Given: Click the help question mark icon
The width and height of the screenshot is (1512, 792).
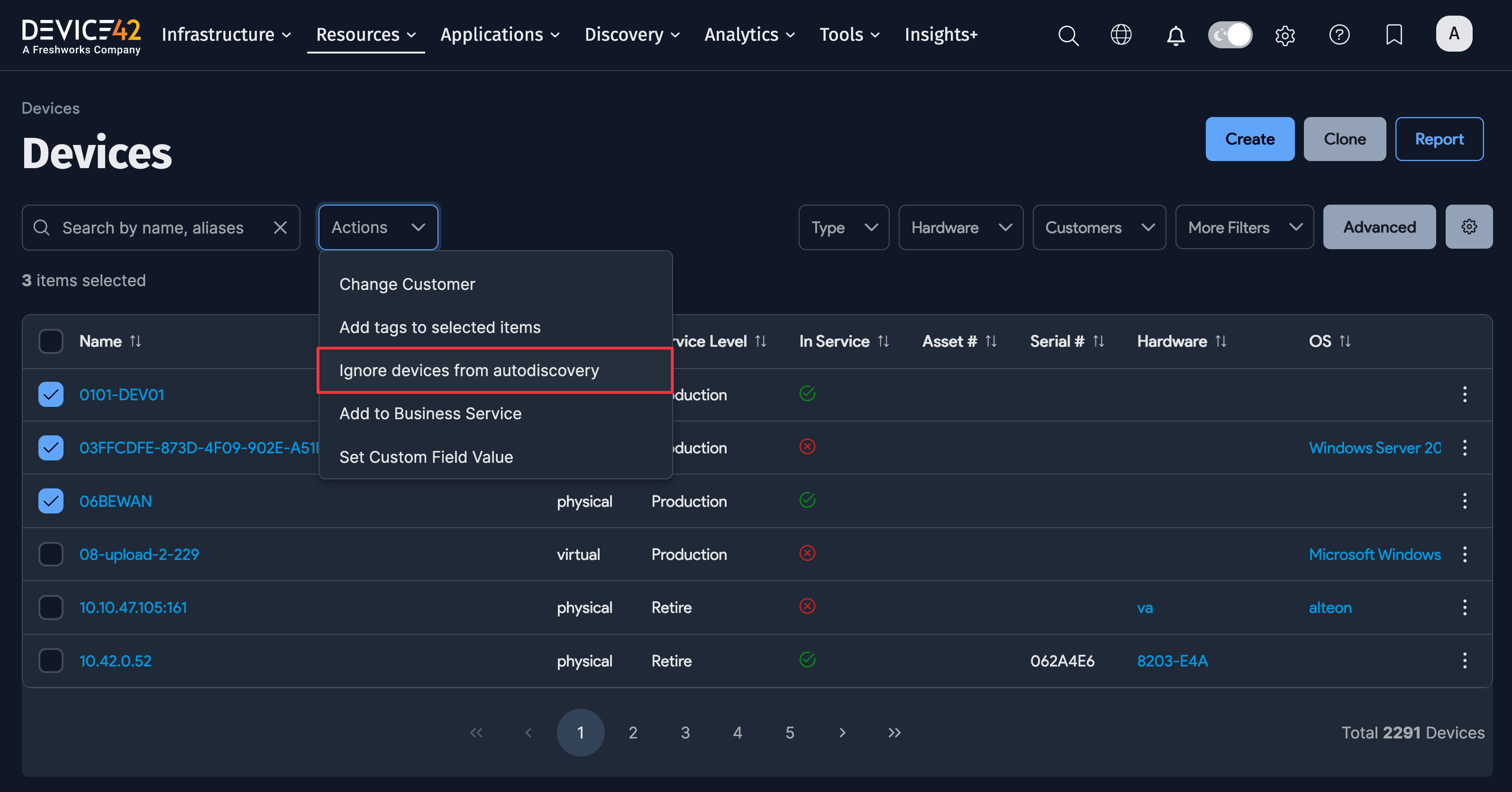Looking at the screenshot, I should click(x=1339, y=35).
